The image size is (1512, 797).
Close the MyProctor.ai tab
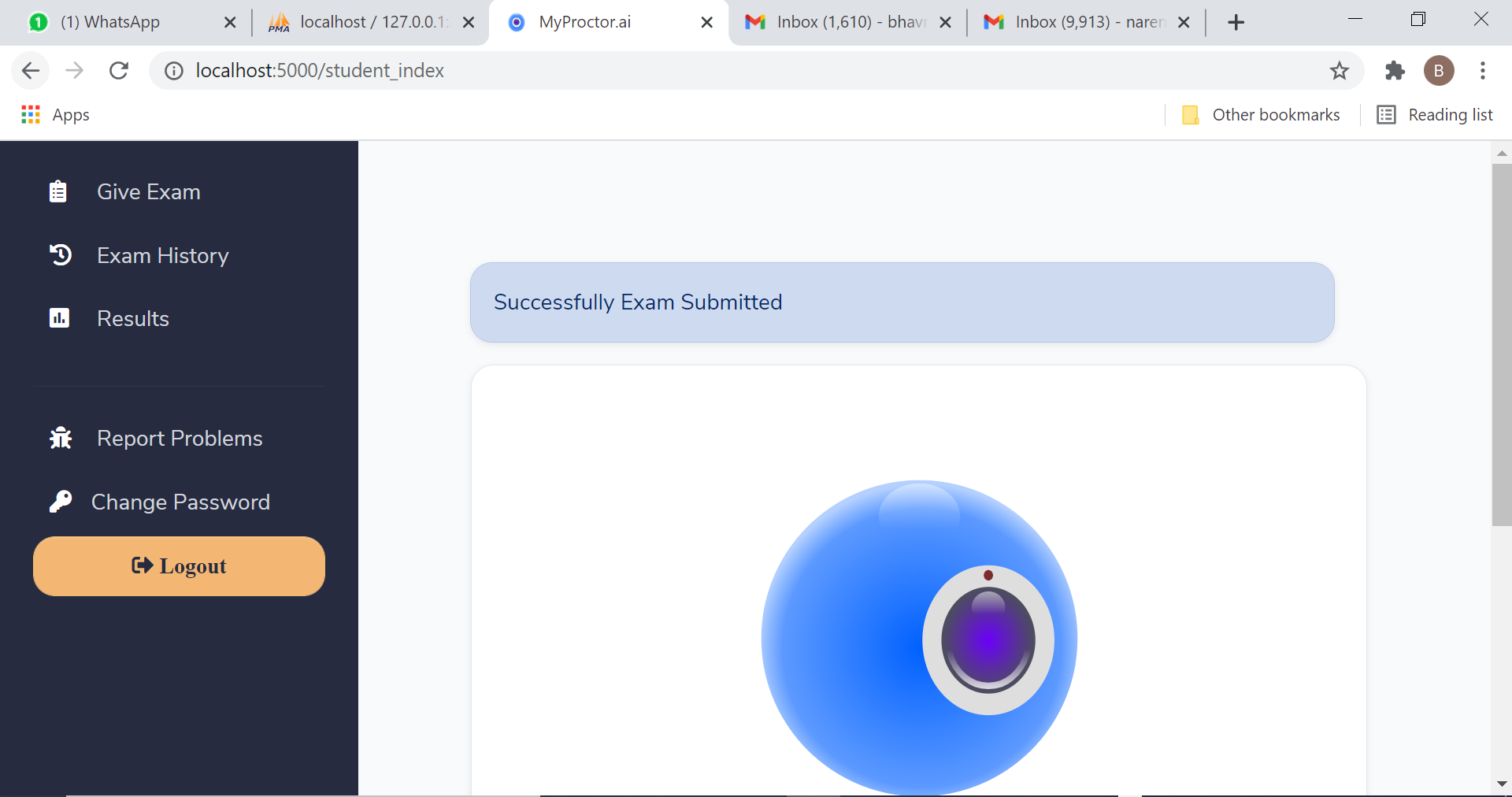707,23
